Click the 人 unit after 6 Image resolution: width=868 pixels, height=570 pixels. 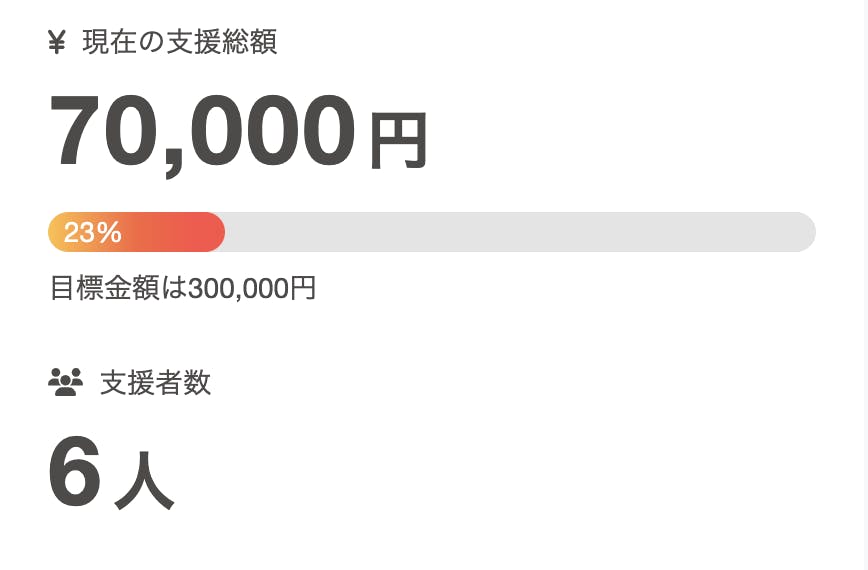coord(144,482)
